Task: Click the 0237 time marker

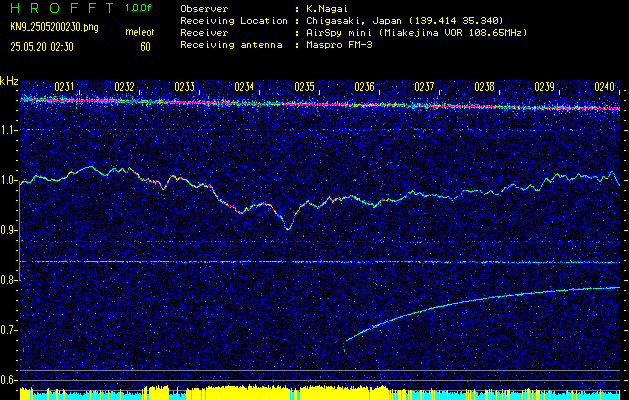Action: point(424,87)
